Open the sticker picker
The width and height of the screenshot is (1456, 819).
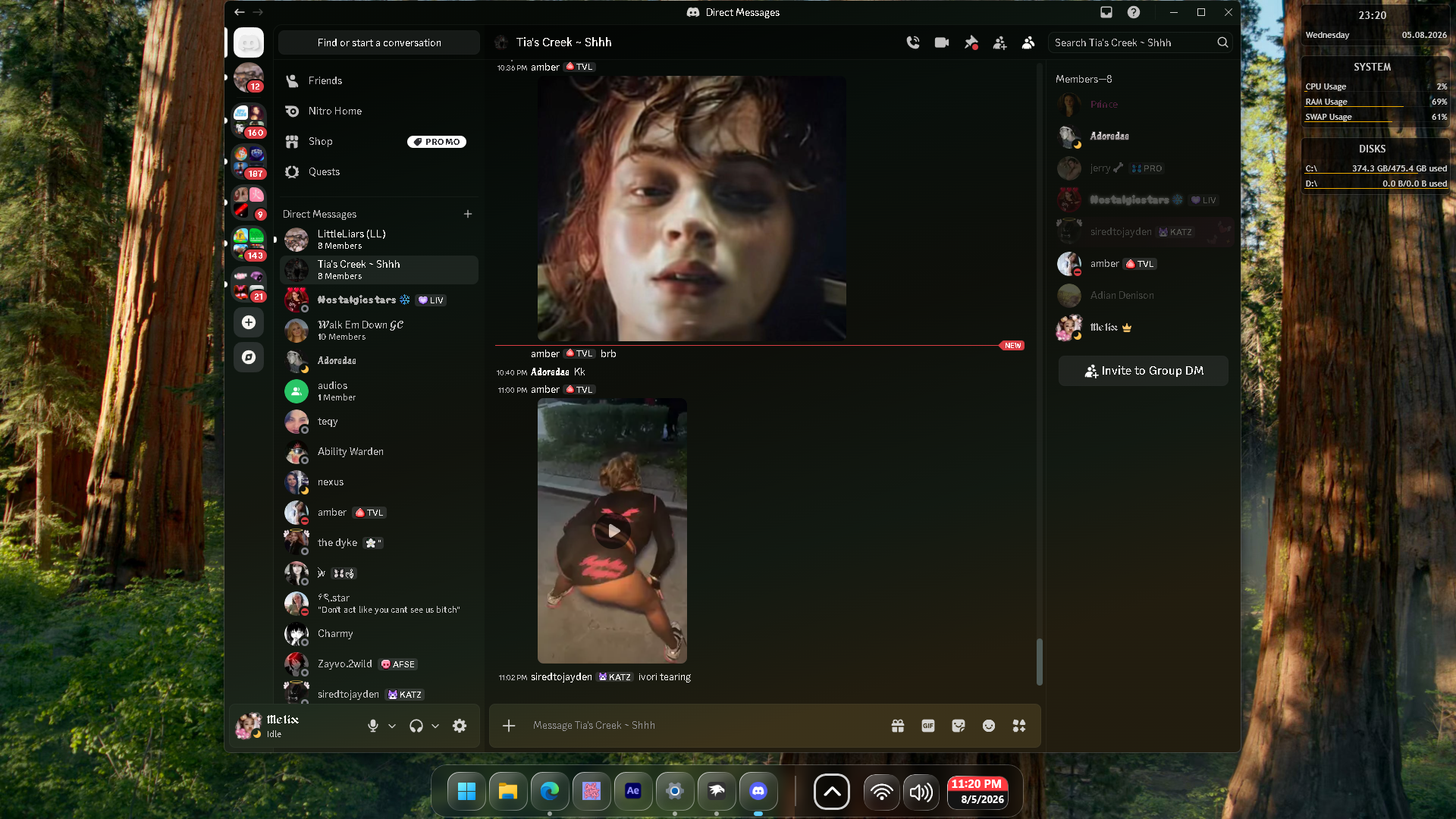point(959,726)
